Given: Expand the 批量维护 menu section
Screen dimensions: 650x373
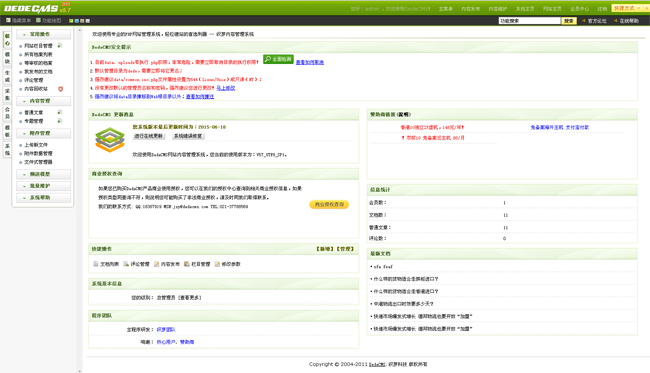Looking at the screenshot, I should click(x=44, y=186).
